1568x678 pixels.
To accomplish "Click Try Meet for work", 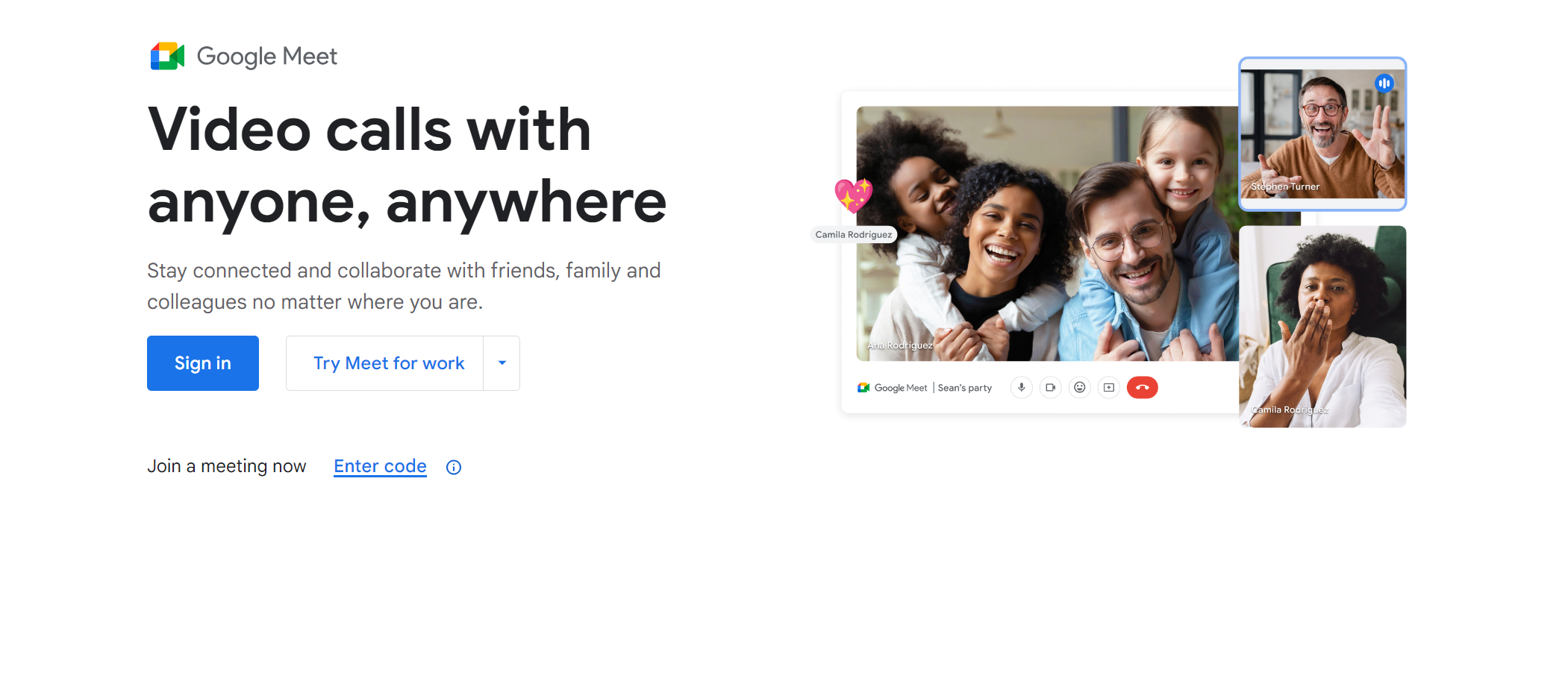I will coord(388,363).
